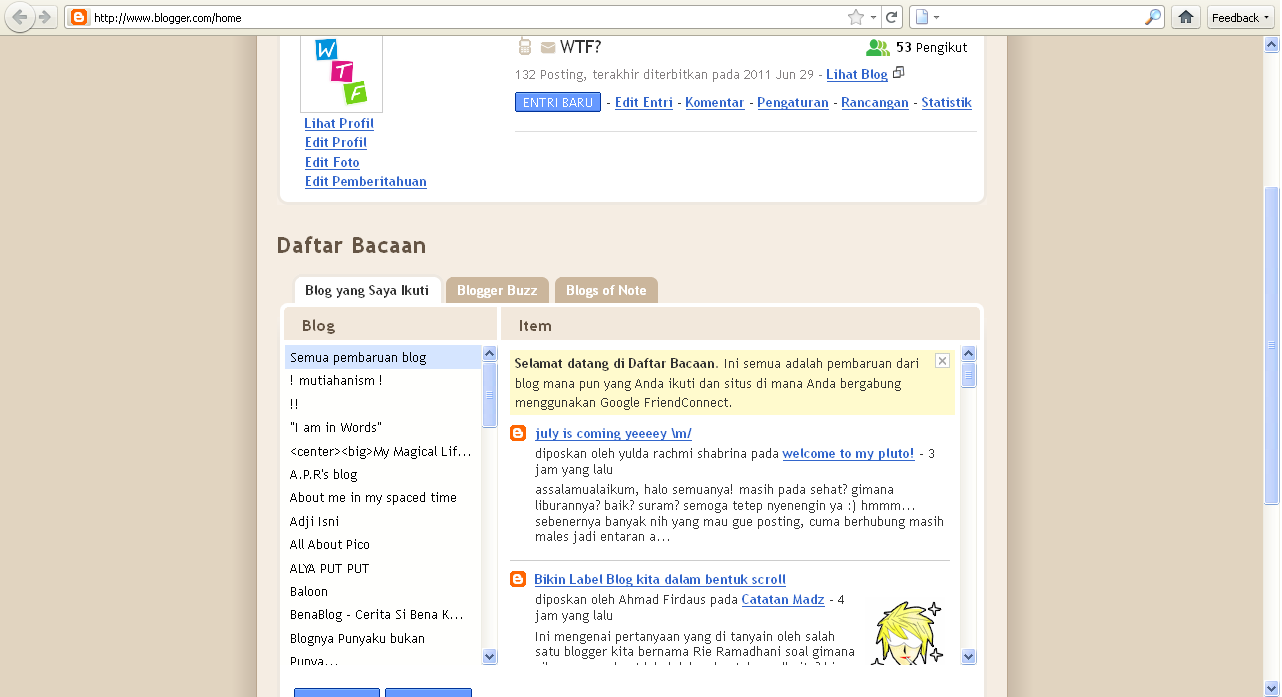Open the bookmark star dropdown arrow
1282x697 pixels.
click(x=873, y=17)
